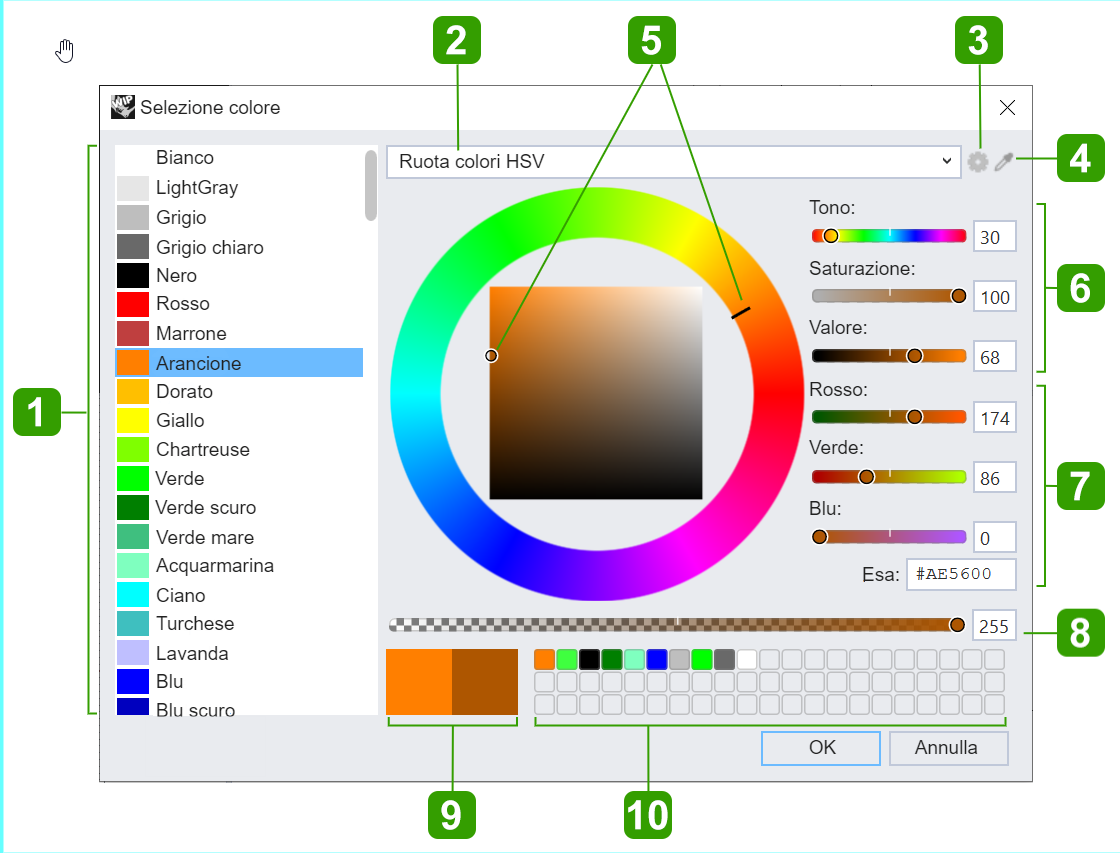Select Arancione in the color list
Viewport: 1120px width, 853px height.
(x=239, y=363)
